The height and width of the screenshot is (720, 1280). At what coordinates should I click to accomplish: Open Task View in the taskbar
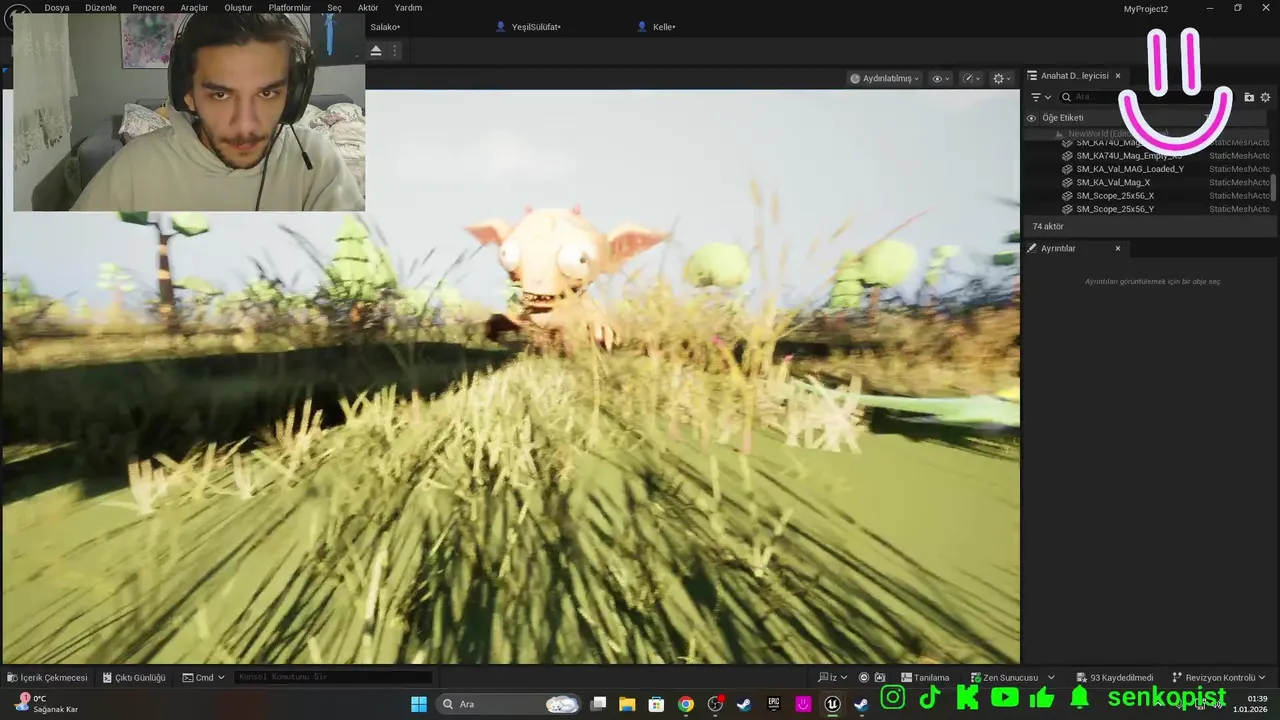point(598,704)
